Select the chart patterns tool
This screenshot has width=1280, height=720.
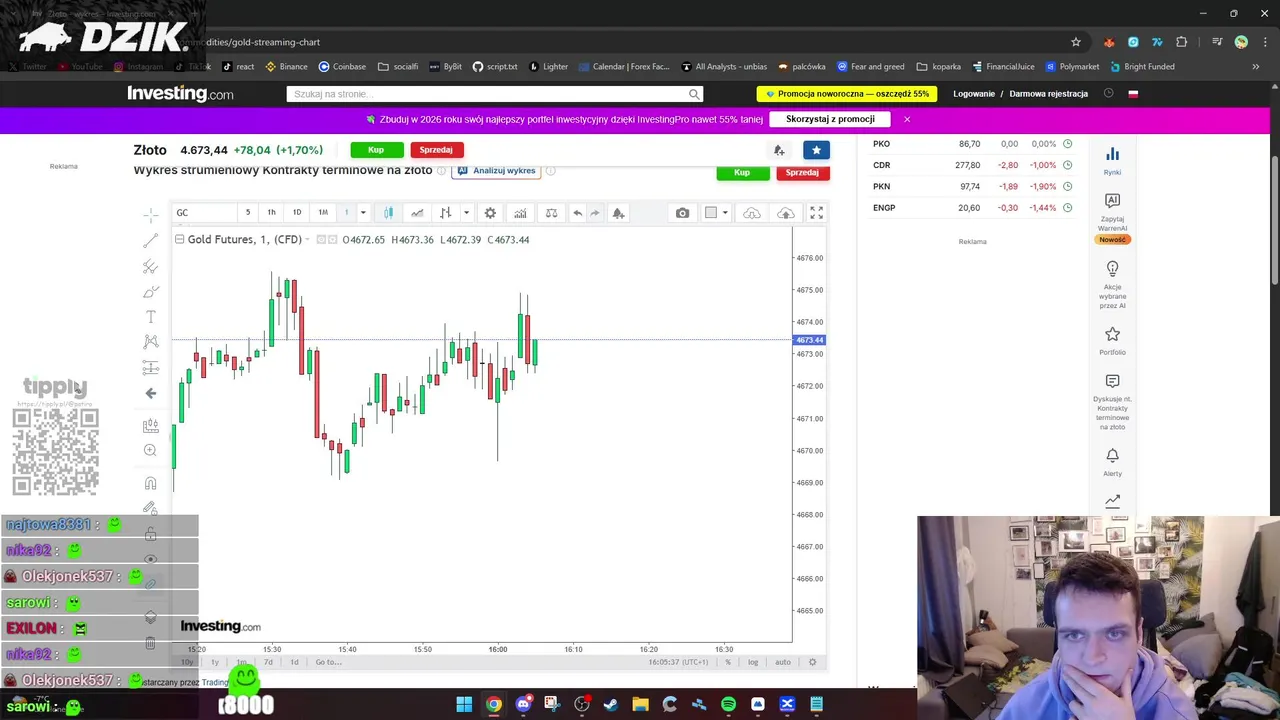[151, 342]
